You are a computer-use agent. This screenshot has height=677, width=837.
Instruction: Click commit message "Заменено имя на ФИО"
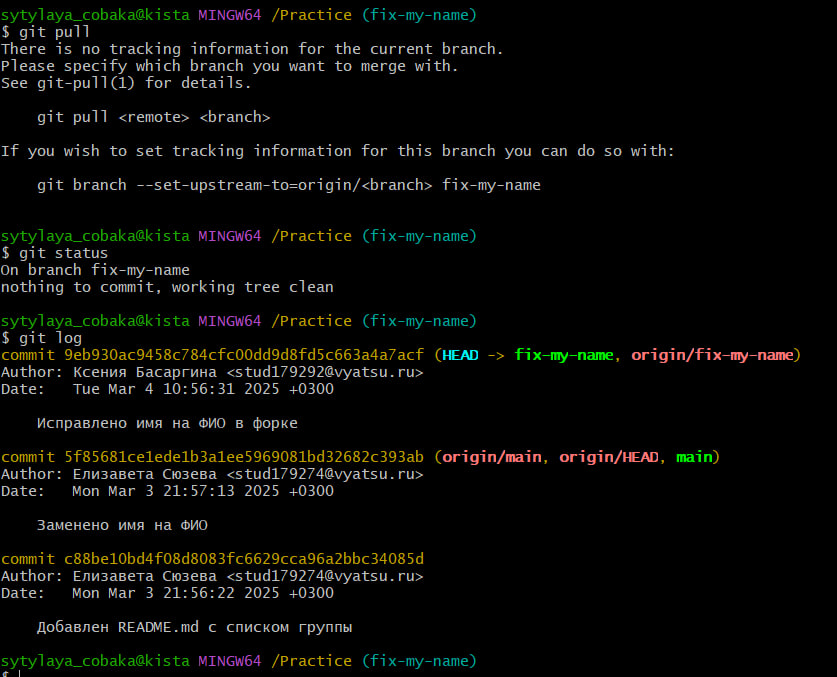(122, 524)
